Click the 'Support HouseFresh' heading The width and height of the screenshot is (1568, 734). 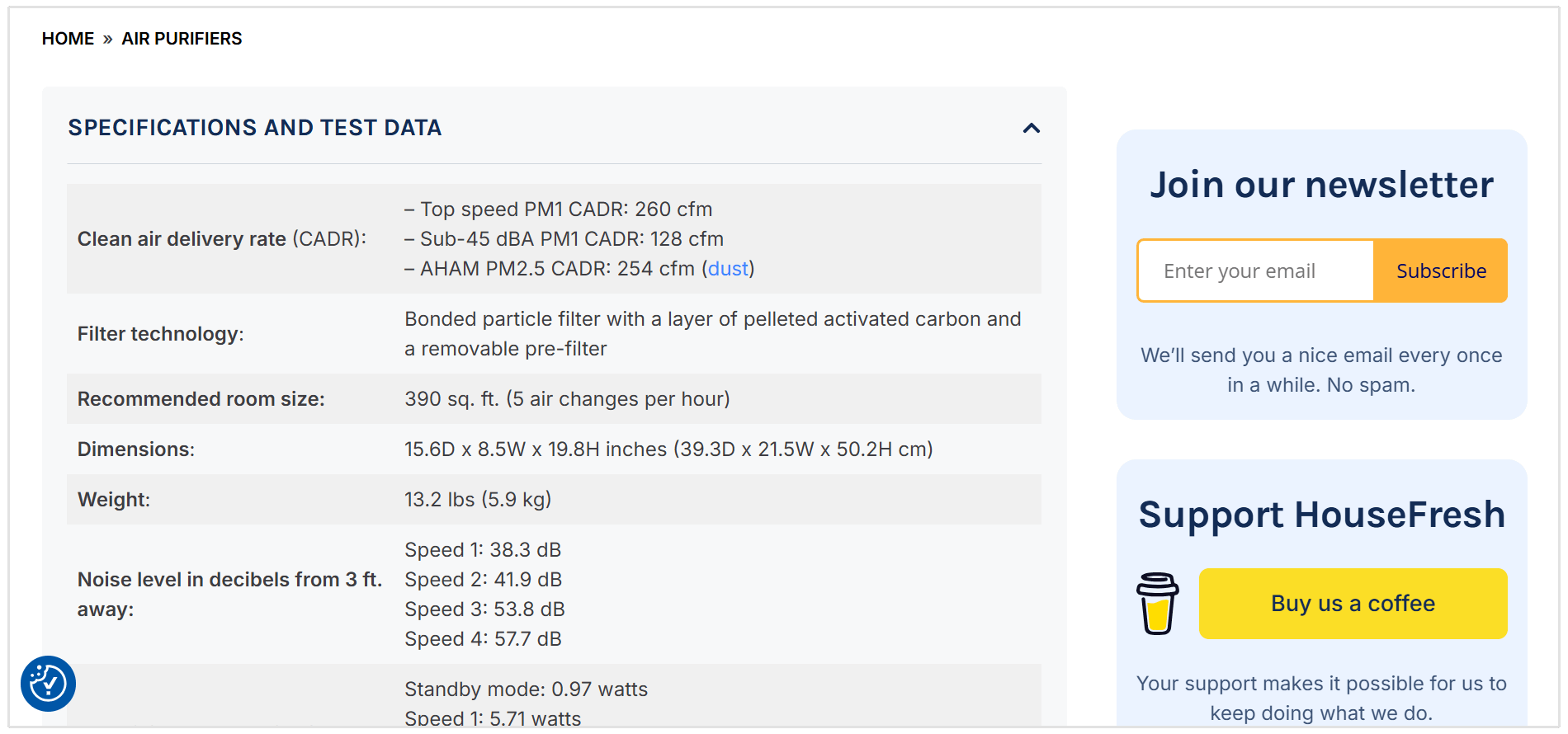(1321, 515)
